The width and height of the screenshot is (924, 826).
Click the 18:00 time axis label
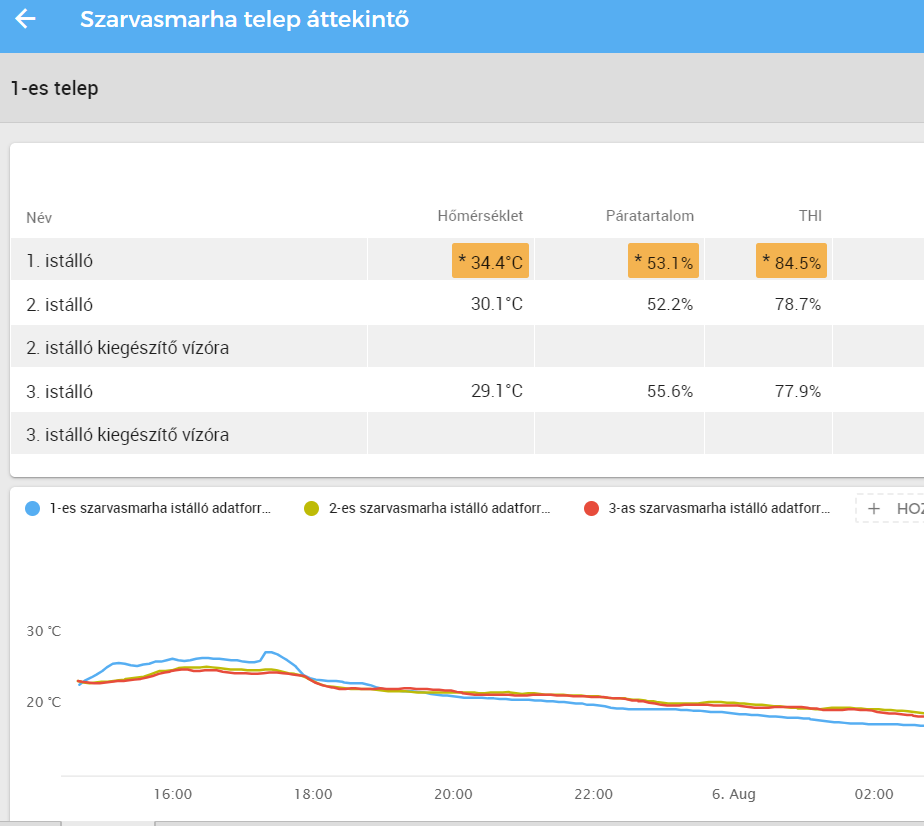313,794
